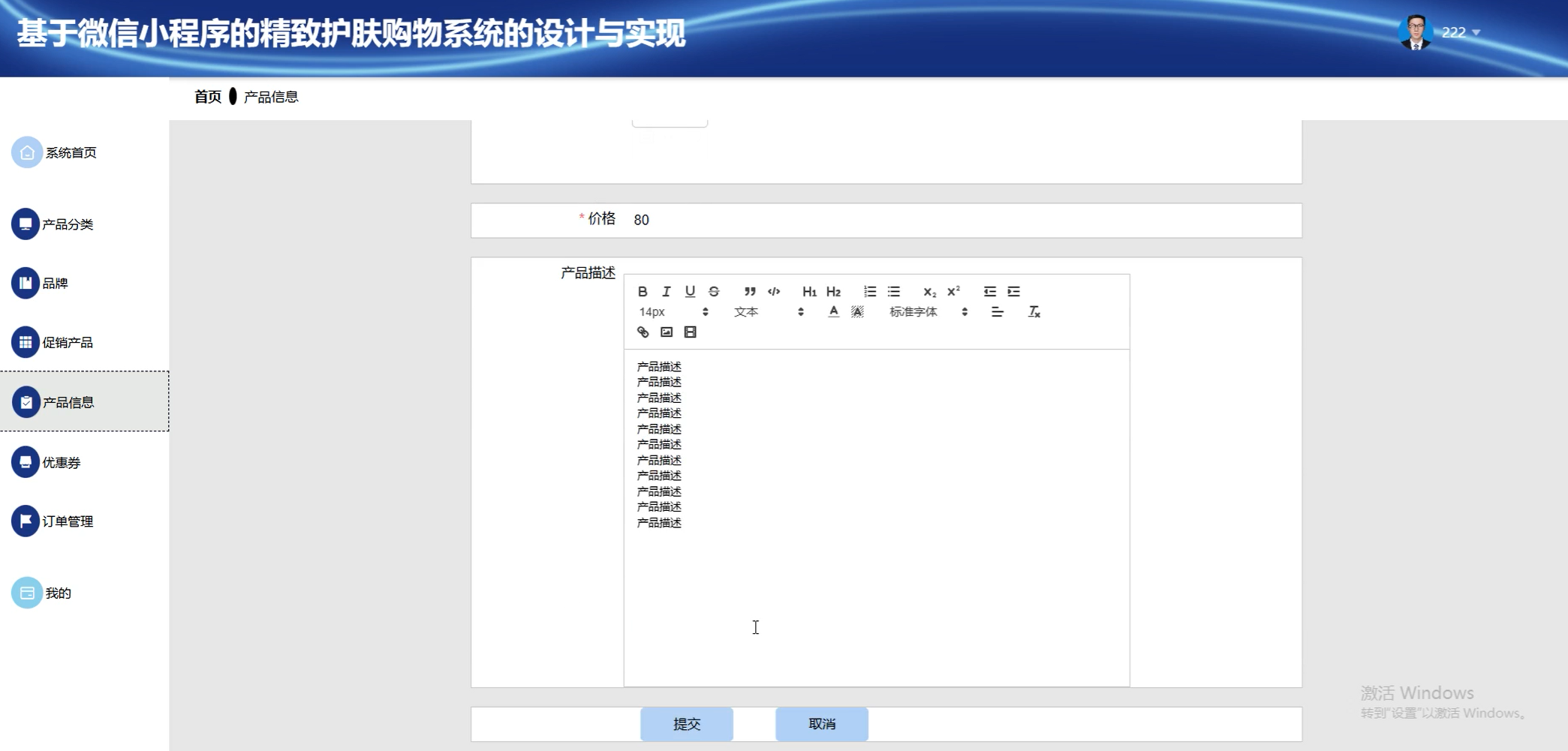Viewport: 1568px width, 751px height.
Task: Open the text alignment options
Action: click(997, 311)
